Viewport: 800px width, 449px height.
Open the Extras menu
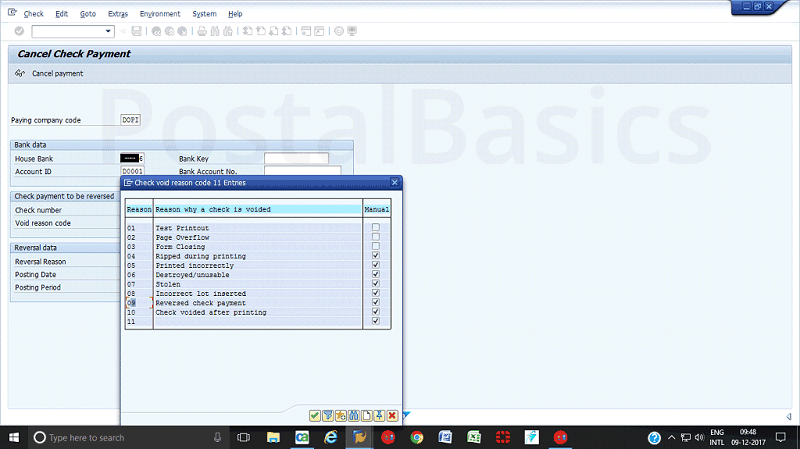(117, 14)
